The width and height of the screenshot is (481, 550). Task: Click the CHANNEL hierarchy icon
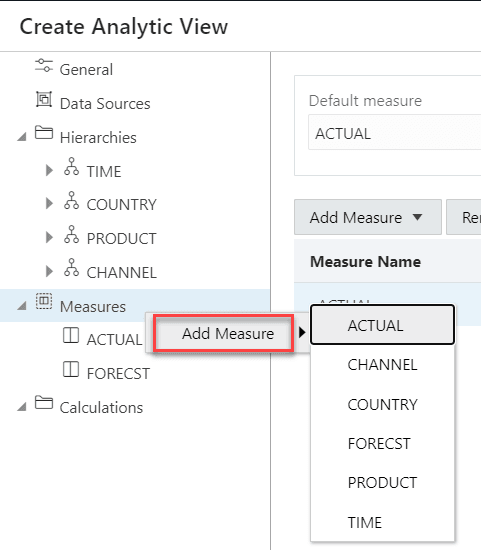pos(72,268)
